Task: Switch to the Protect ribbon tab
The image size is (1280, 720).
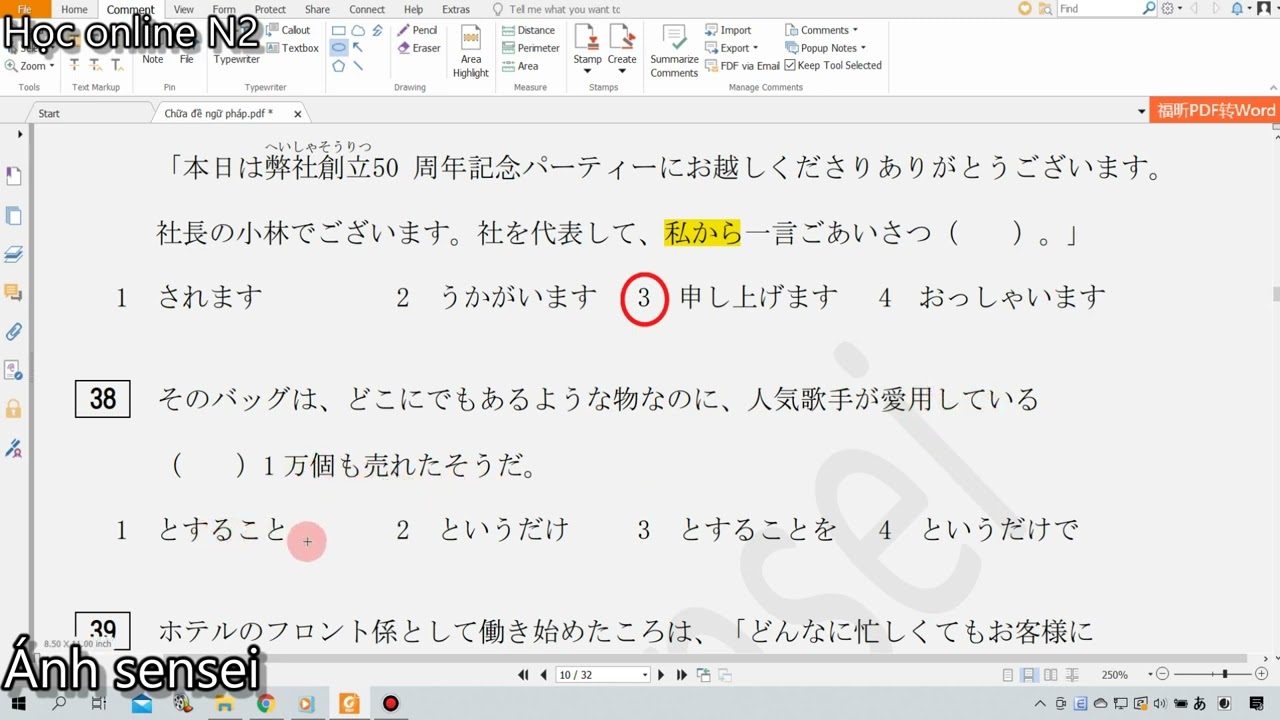Action: tap(270, 9)
